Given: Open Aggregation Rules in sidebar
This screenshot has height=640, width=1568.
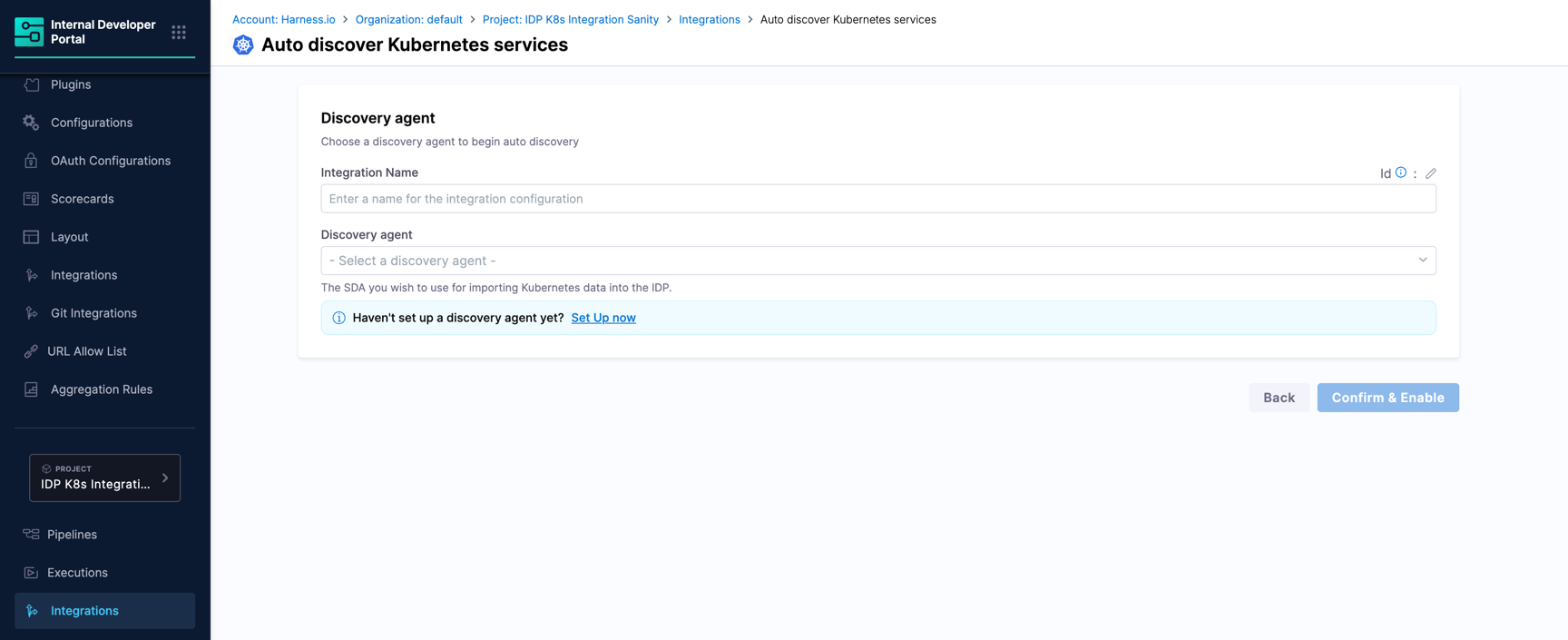Looking at the screenshot, I should click(x=101, y=389).
